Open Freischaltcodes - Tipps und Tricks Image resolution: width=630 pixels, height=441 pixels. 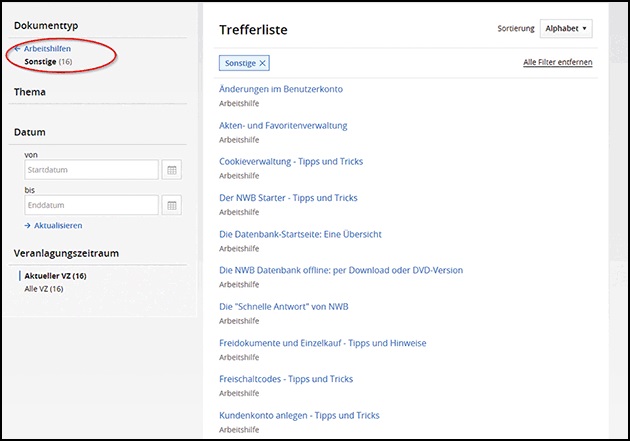(286, 379)
